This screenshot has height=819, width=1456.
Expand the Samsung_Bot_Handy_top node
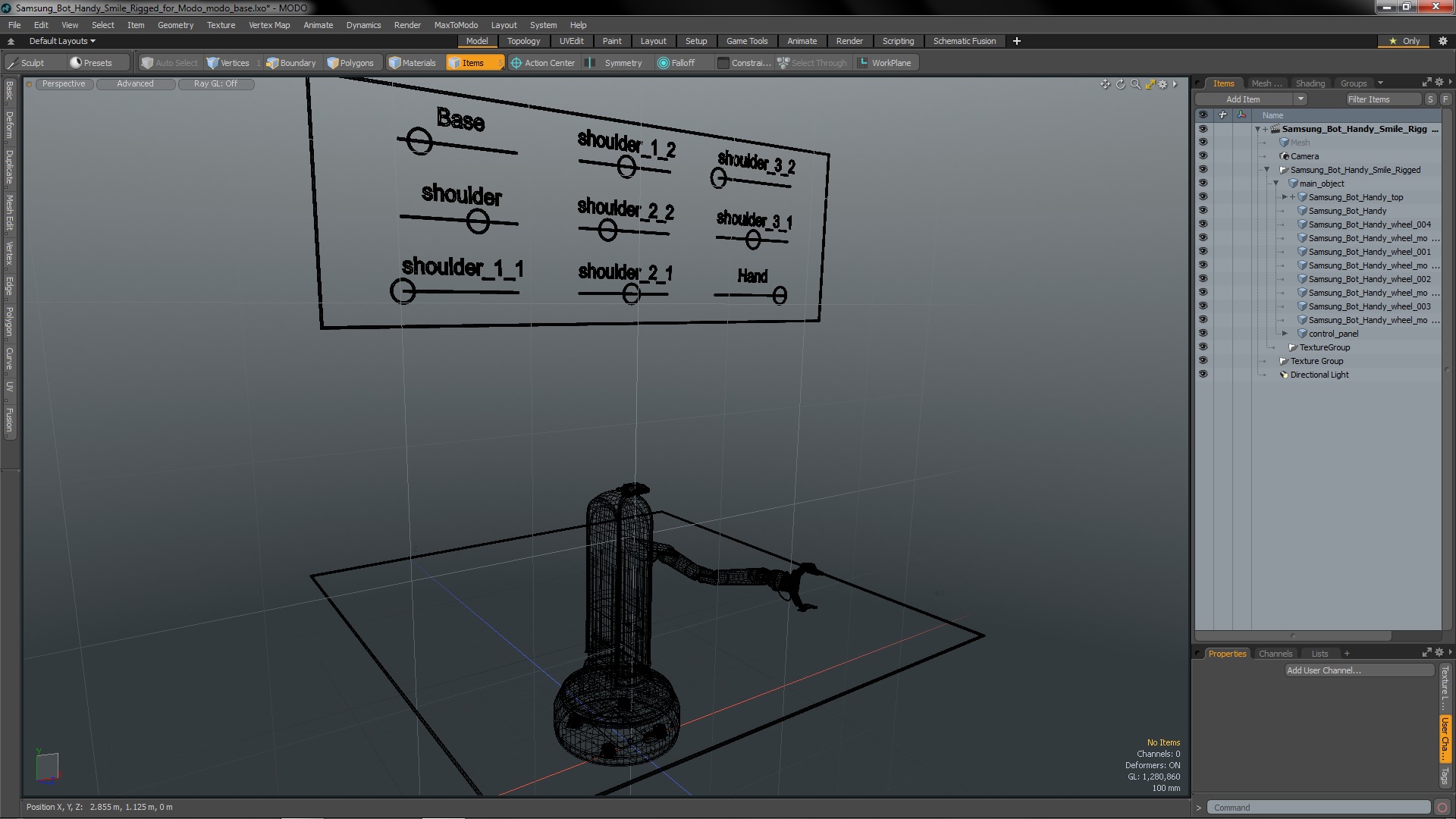[x=1285, y=197]
